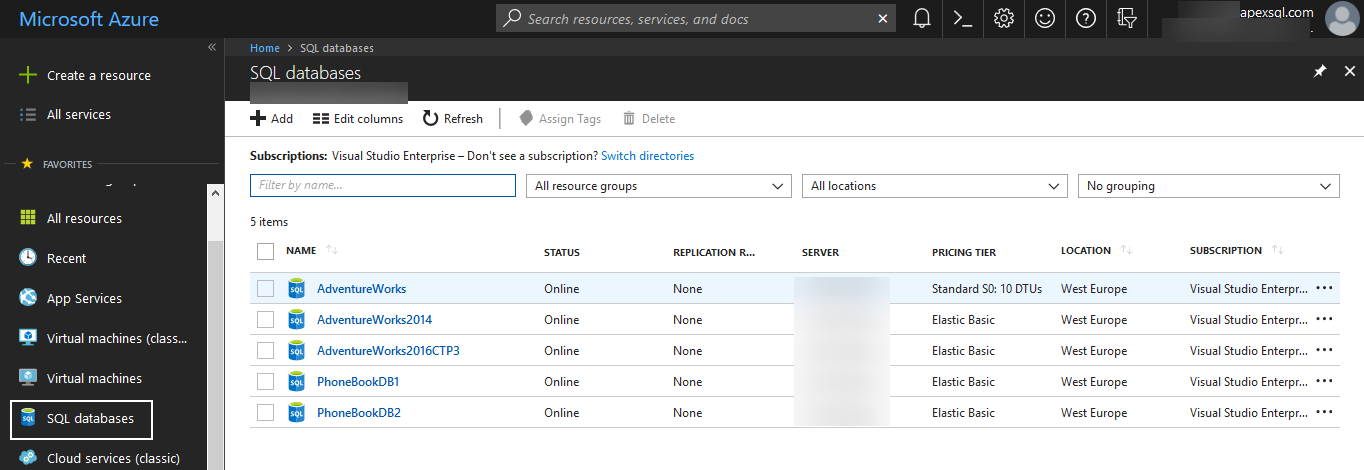Launch Cloud Shell from the top bar
The height and width of the screenshot is (470, 1364).
(x=963, y=19)
